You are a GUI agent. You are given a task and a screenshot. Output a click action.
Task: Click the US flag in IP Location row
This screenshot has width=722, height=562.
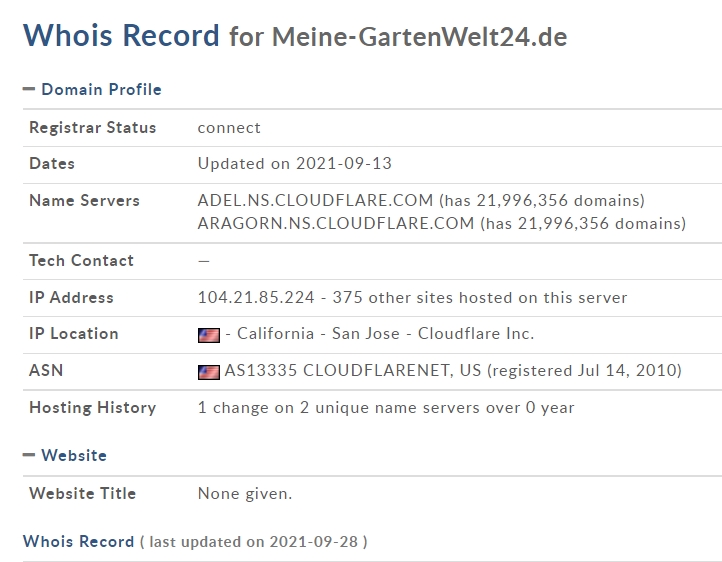[209, 335]
